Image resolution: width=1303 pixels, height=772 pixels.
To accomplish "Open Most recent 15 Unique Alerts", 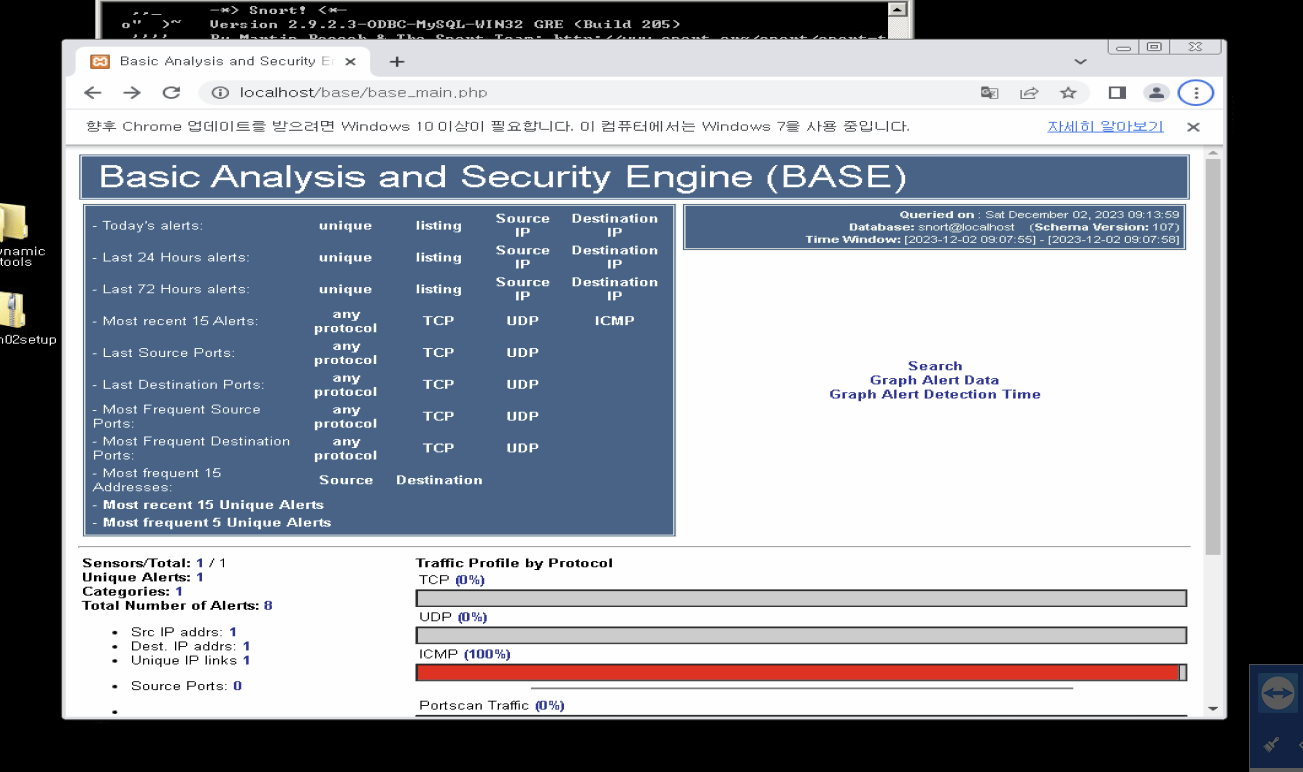I will pyautogui.click(x=213, y=505).
